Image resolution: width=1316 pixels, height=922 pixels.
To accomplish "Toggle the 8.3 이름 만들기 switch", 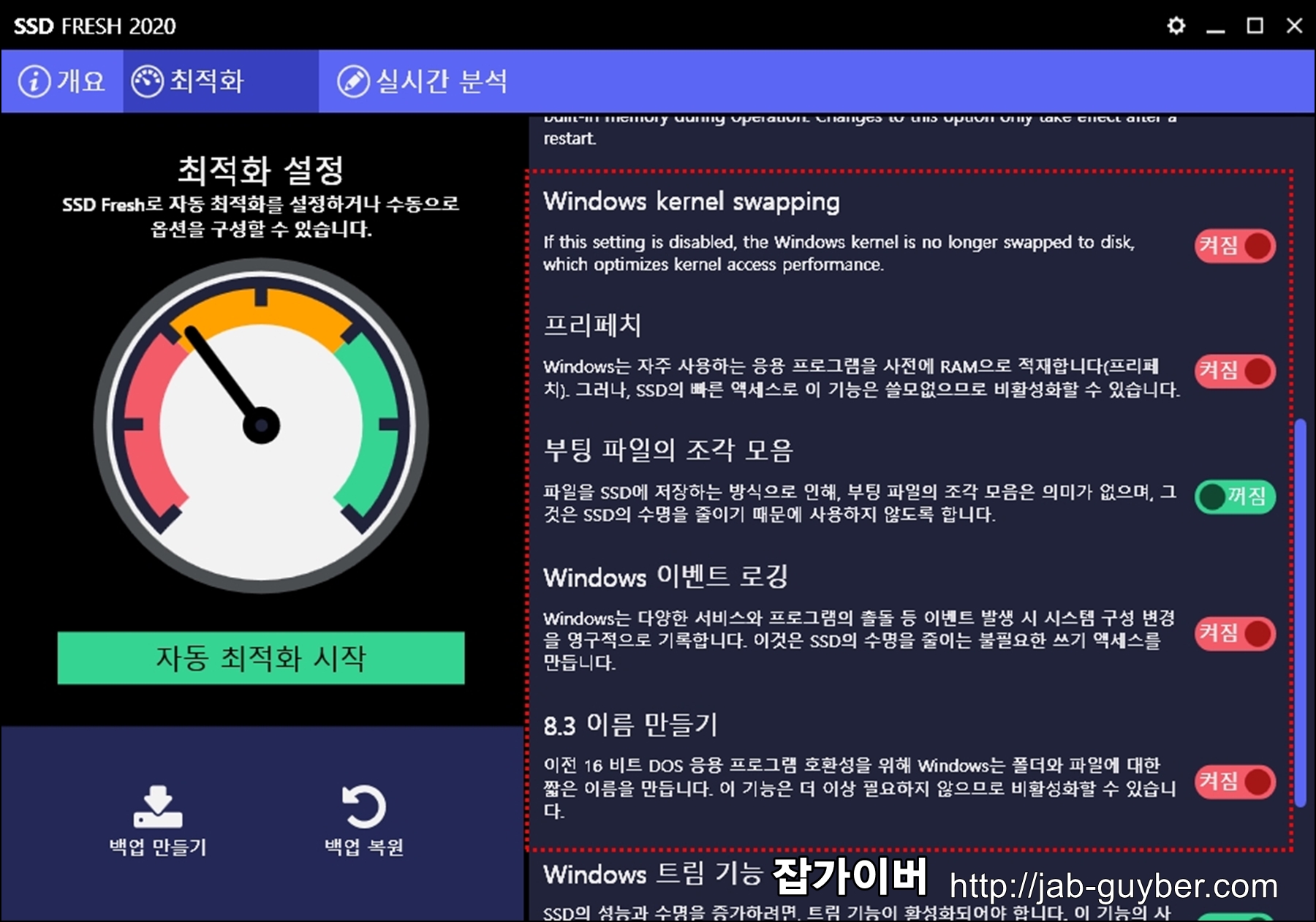I will [x=1236, y=782].
